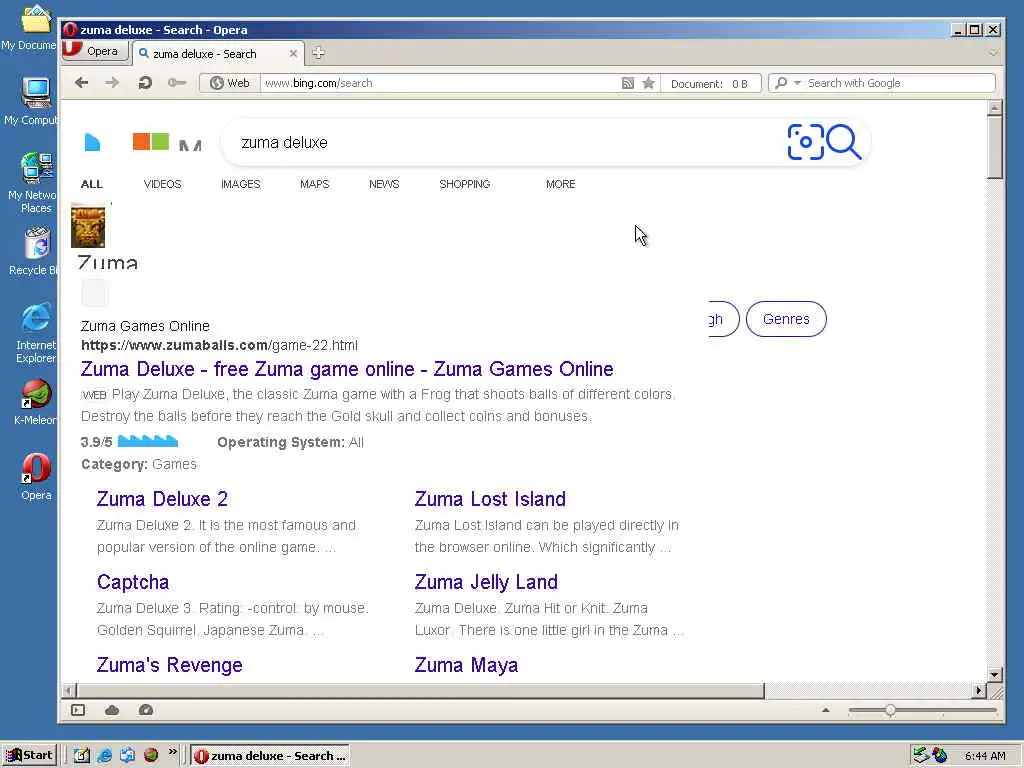Click the Show Desktop quick launch icon
This screenshot has width=1024, height=768.
pos(81,755)
